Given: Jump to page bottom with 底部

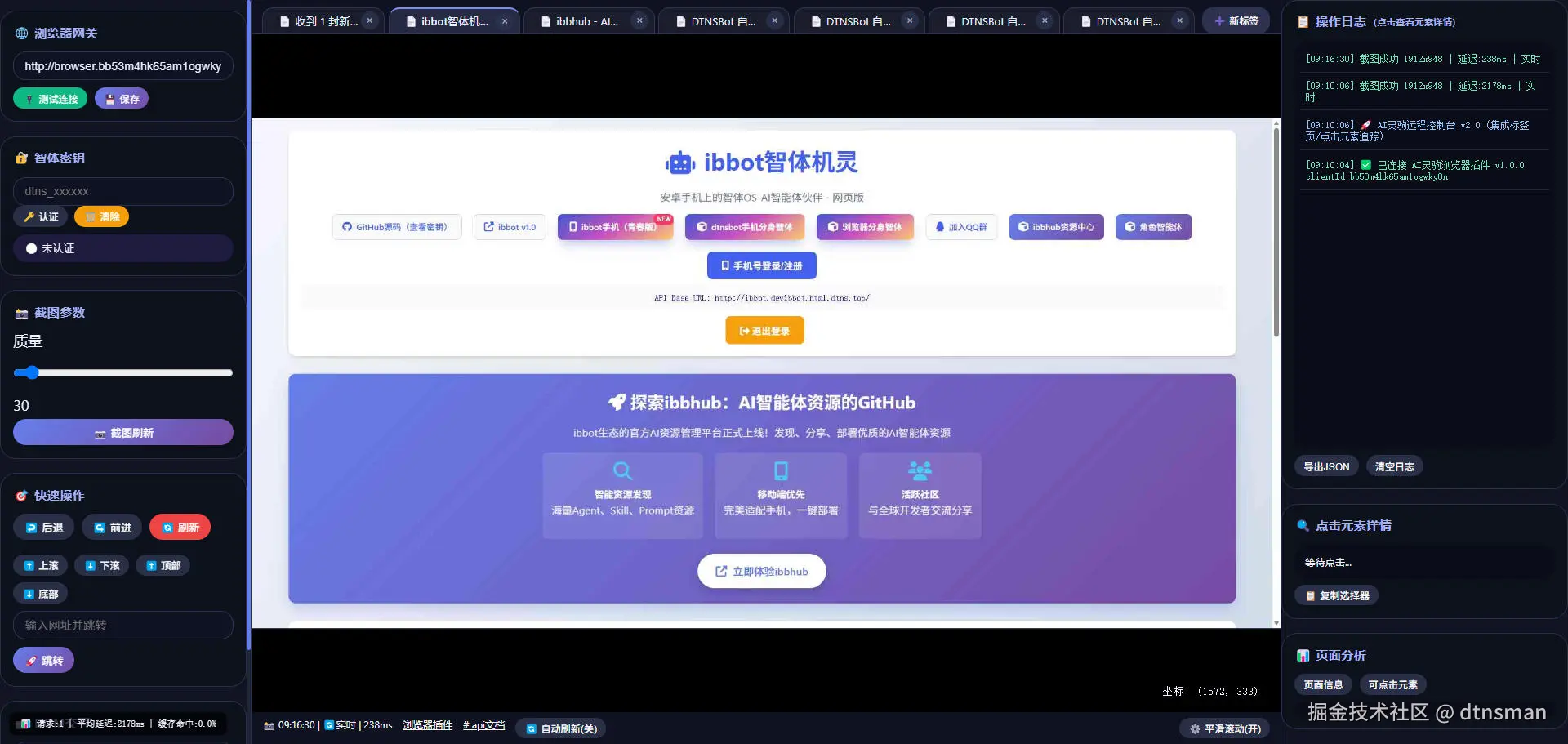Looking at the screenshot, I should click(40, 594).
